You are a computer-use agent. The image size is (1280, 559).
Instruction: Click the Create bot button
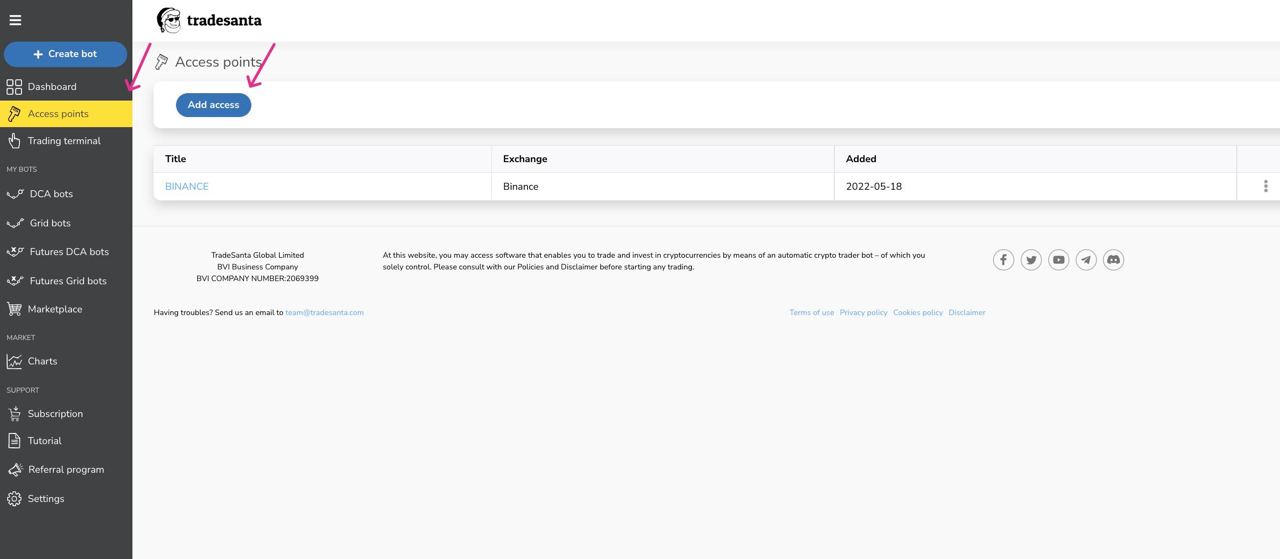65,54
